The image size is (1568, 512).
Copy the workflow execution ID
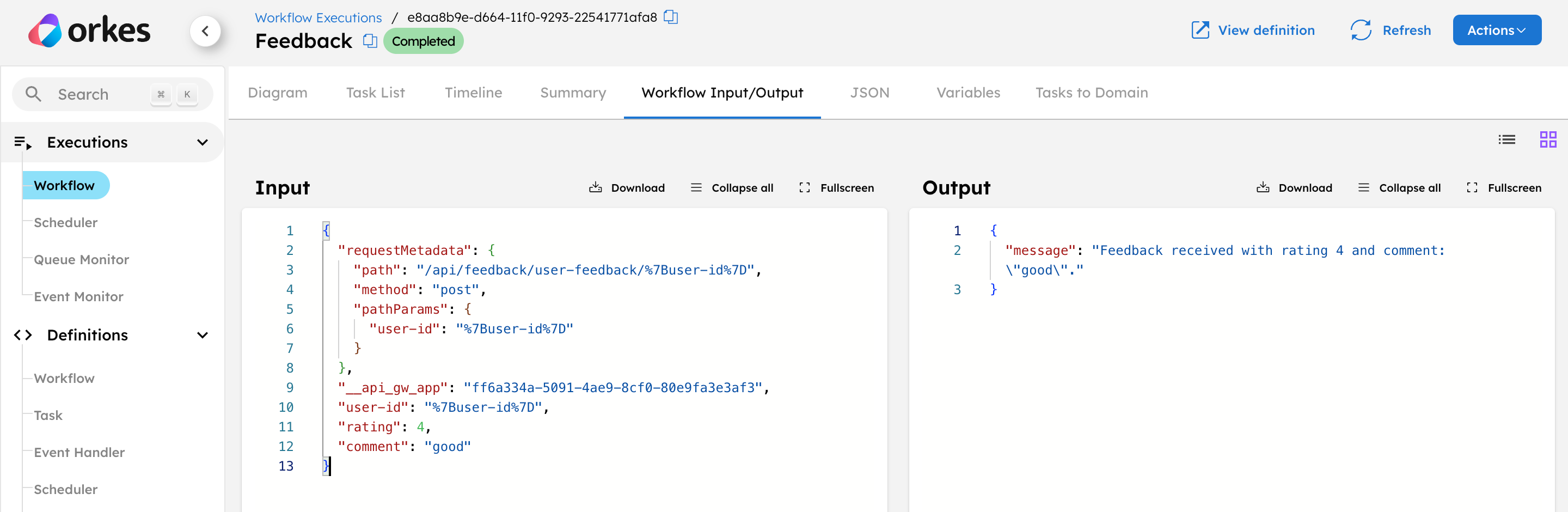click(670, 17)
